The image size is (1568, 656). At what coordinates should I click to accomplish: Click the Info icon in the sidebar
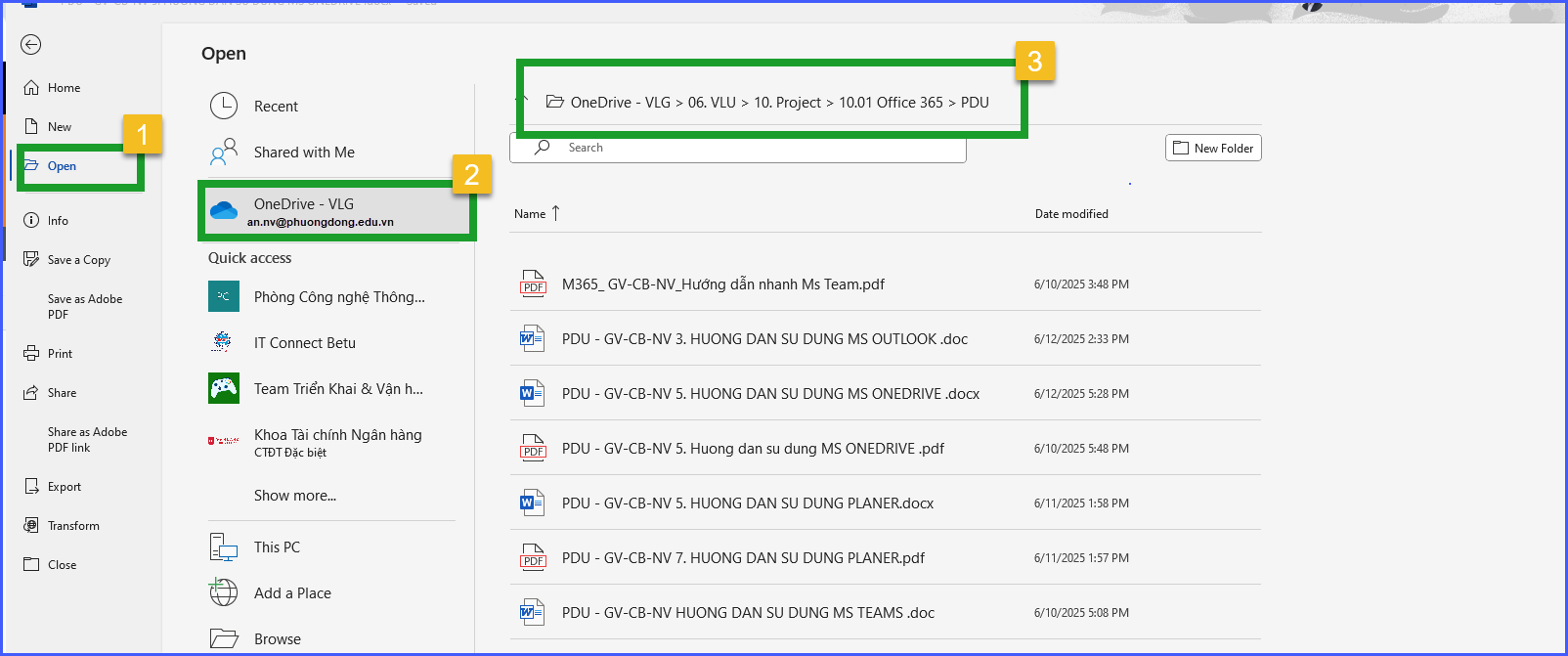31,220
